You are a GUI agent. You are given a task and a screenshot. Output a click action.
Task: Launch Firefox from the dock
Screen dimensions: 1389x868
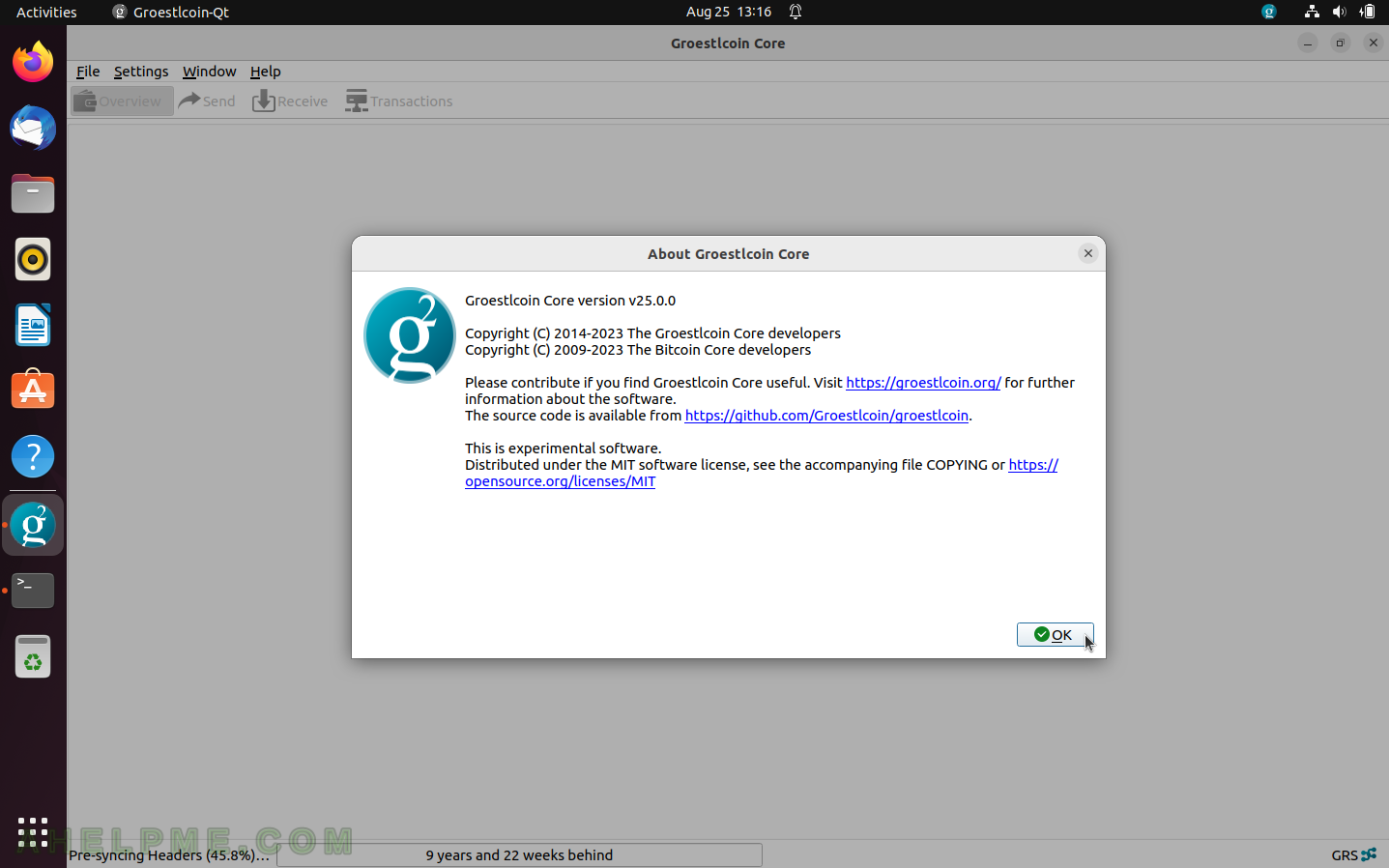pos(33,62)
